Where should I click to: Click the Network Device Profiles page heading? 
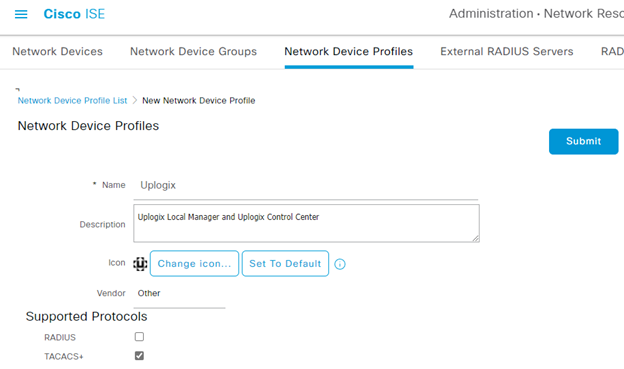tap(88, 126)
